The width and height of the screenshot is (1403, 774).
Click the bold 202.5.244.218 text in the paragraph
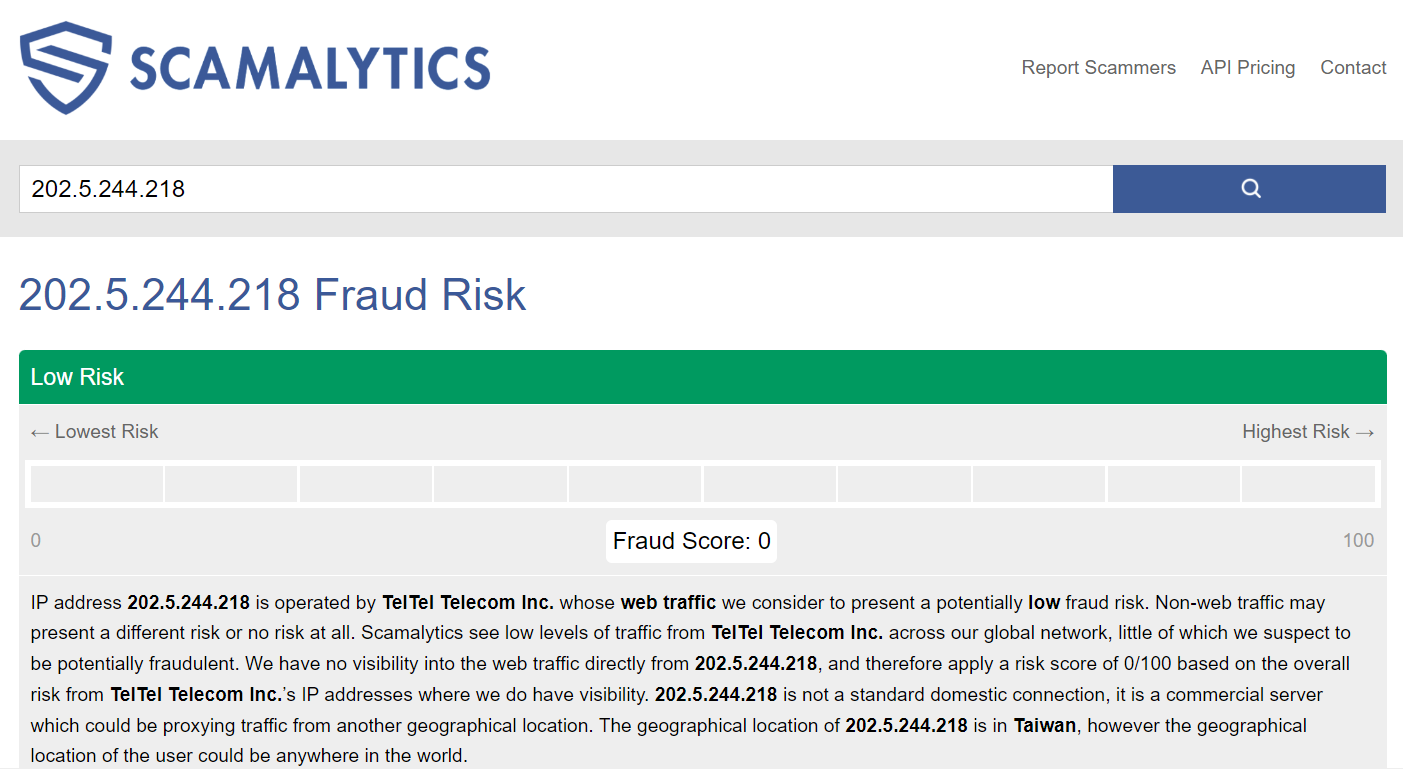(x=189, y=602)
